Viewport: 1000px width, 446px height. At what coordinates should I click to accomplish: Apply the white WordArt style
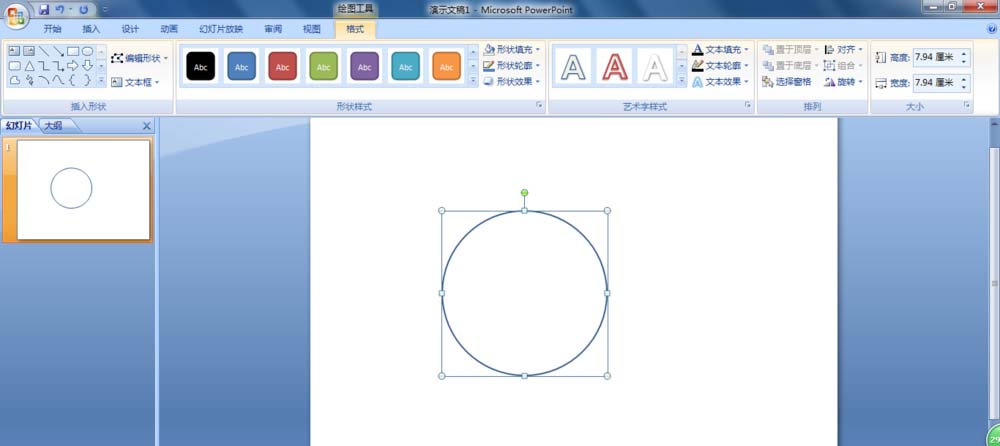click(654, 66)
